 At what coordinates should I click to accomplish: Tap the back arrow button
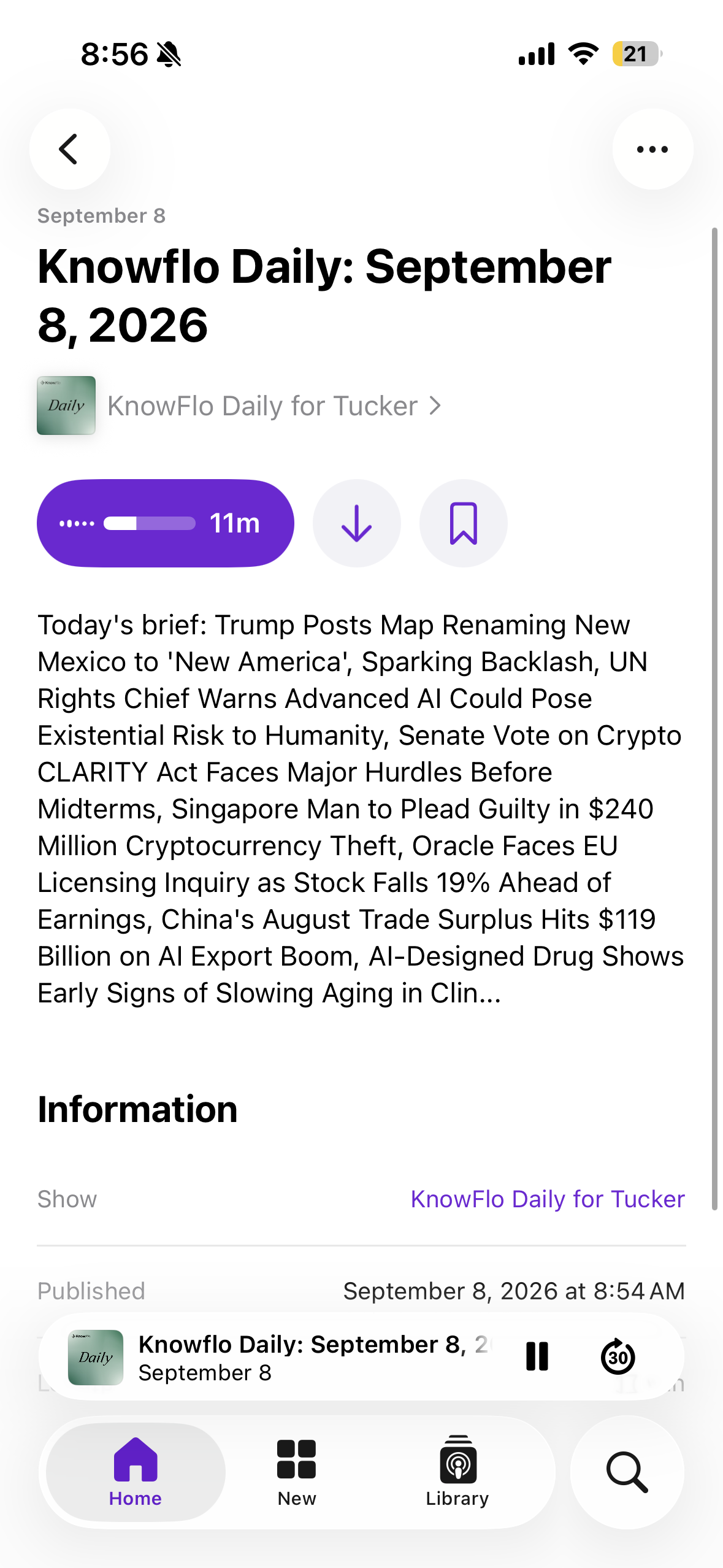tap(69, 149)
